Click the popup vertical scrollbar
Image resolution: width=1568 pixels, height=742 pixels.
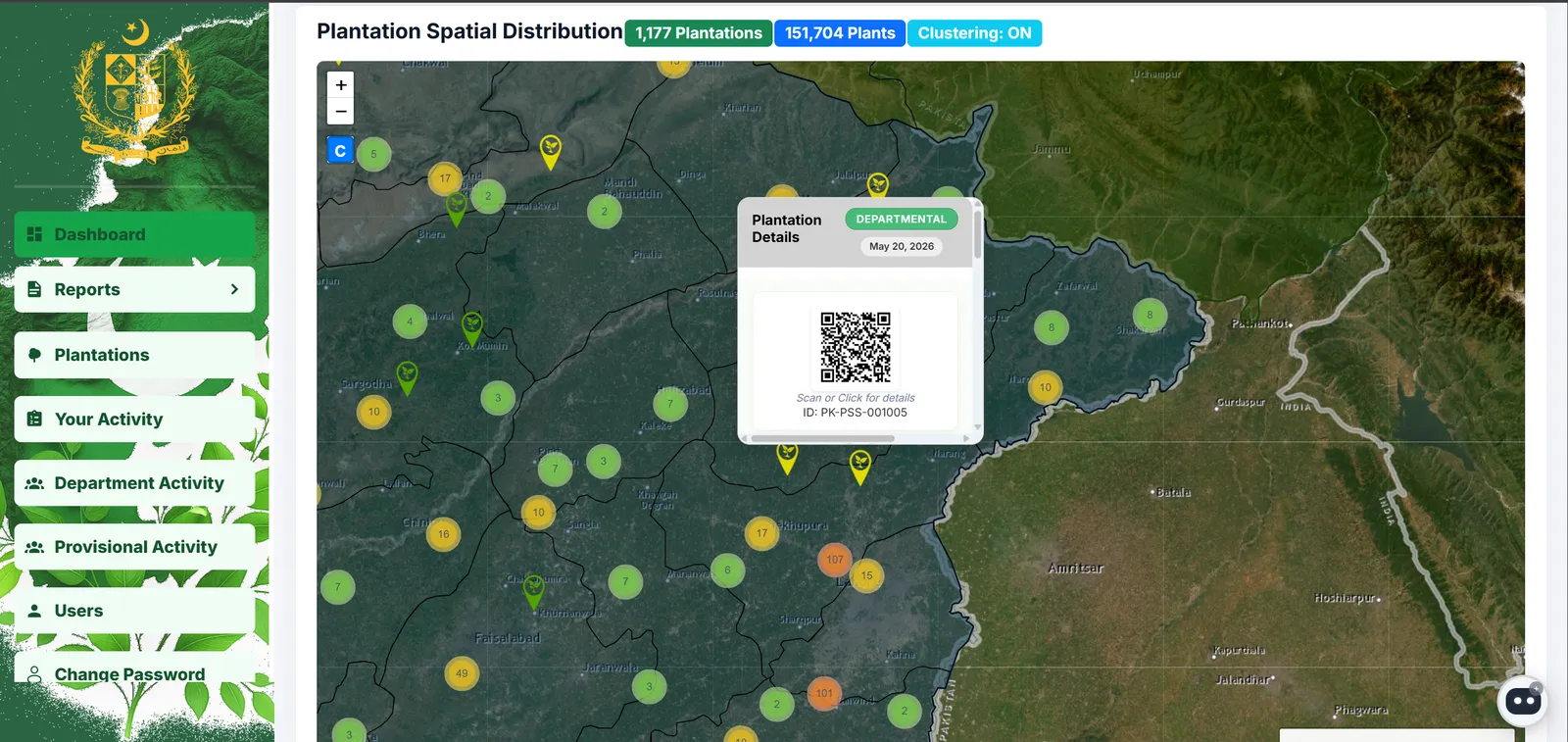pyautogui.click(x=977, y=235)
